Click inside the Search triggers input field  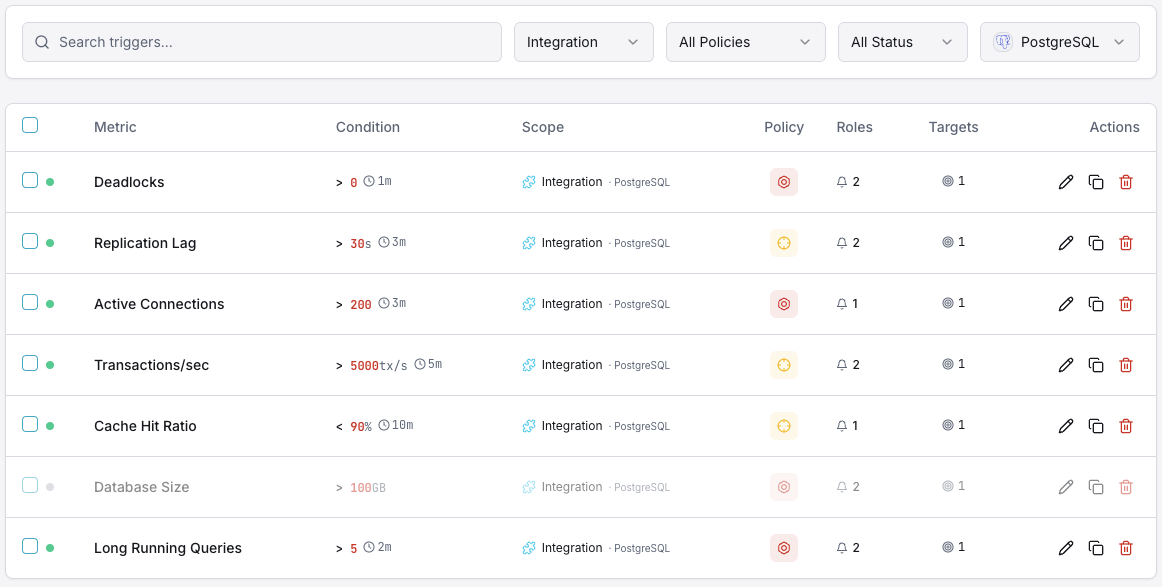click(260, 42)
